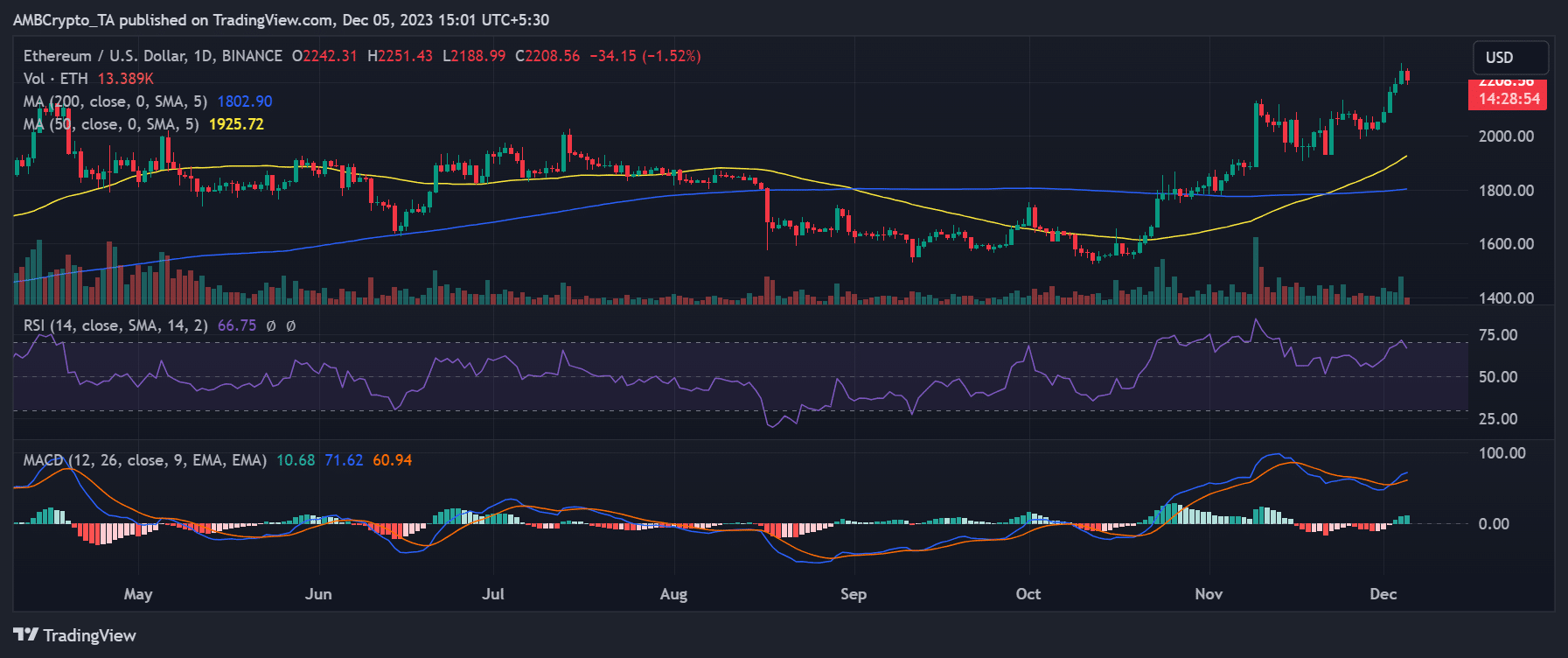
Task: Click the MACD (12, 26, close, 9, EMA, EMA) label
Action: coord(145,460)
